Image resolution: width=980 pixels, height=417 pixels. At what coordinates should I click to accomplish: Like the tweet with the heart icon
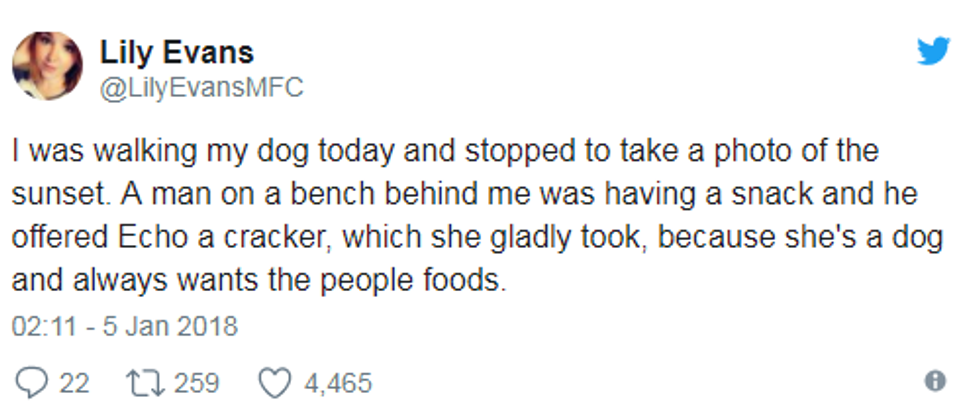click(275, 383)
